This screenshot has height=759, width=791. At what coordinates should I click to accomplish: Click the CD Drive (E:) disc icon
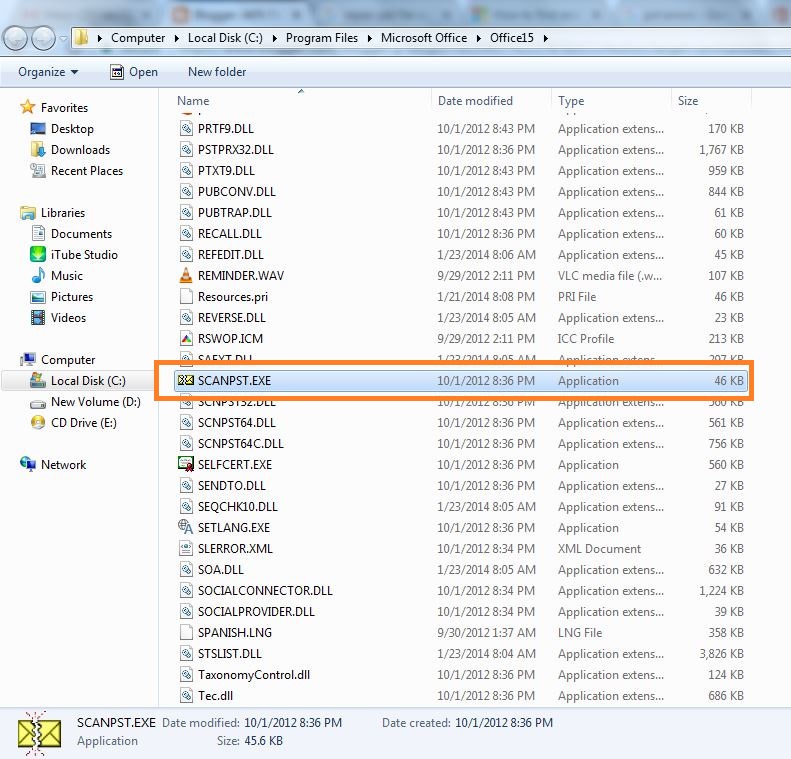tap(38, 422)
